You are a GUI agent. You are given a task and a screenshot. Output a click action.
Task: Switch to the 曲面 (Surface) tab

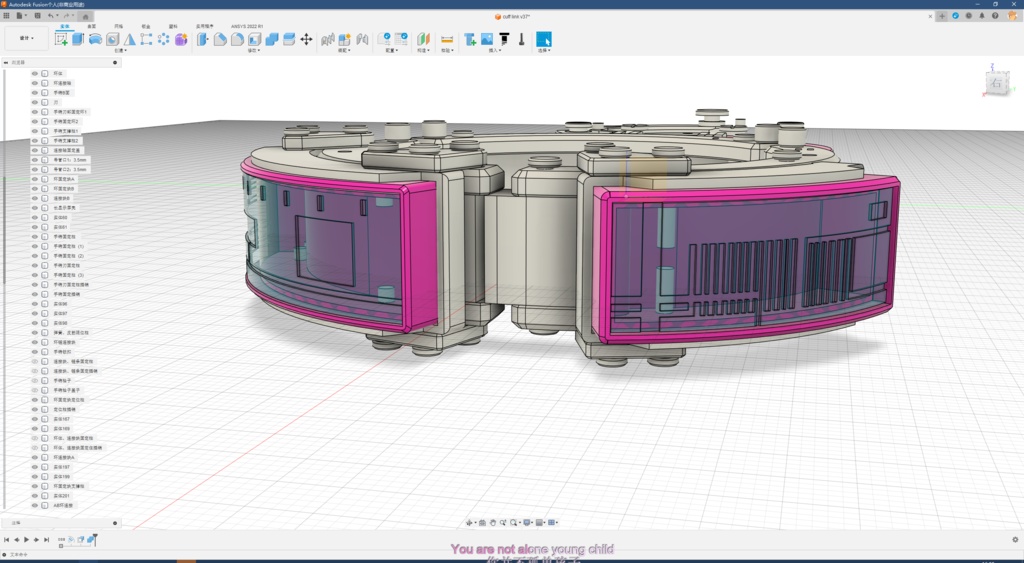point(91,27)
